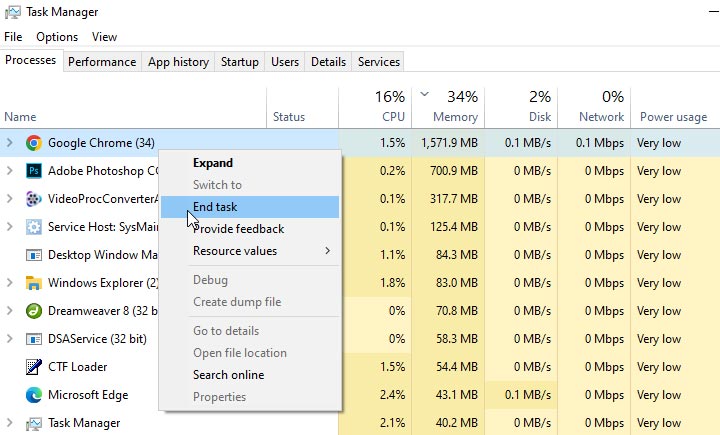This screenshot has width=720, height=435.
Task: Click the VideoProcConverter process icon
Action: [34, 199]
